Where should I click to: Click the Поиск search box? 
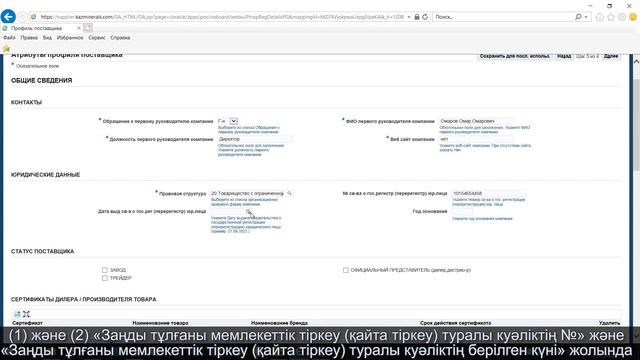[504, 17]
